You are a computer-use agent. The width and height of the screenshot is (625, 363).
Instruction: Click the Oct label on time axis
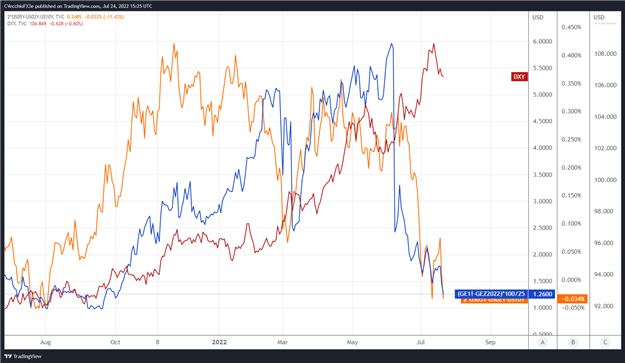(x=115, y=342)
